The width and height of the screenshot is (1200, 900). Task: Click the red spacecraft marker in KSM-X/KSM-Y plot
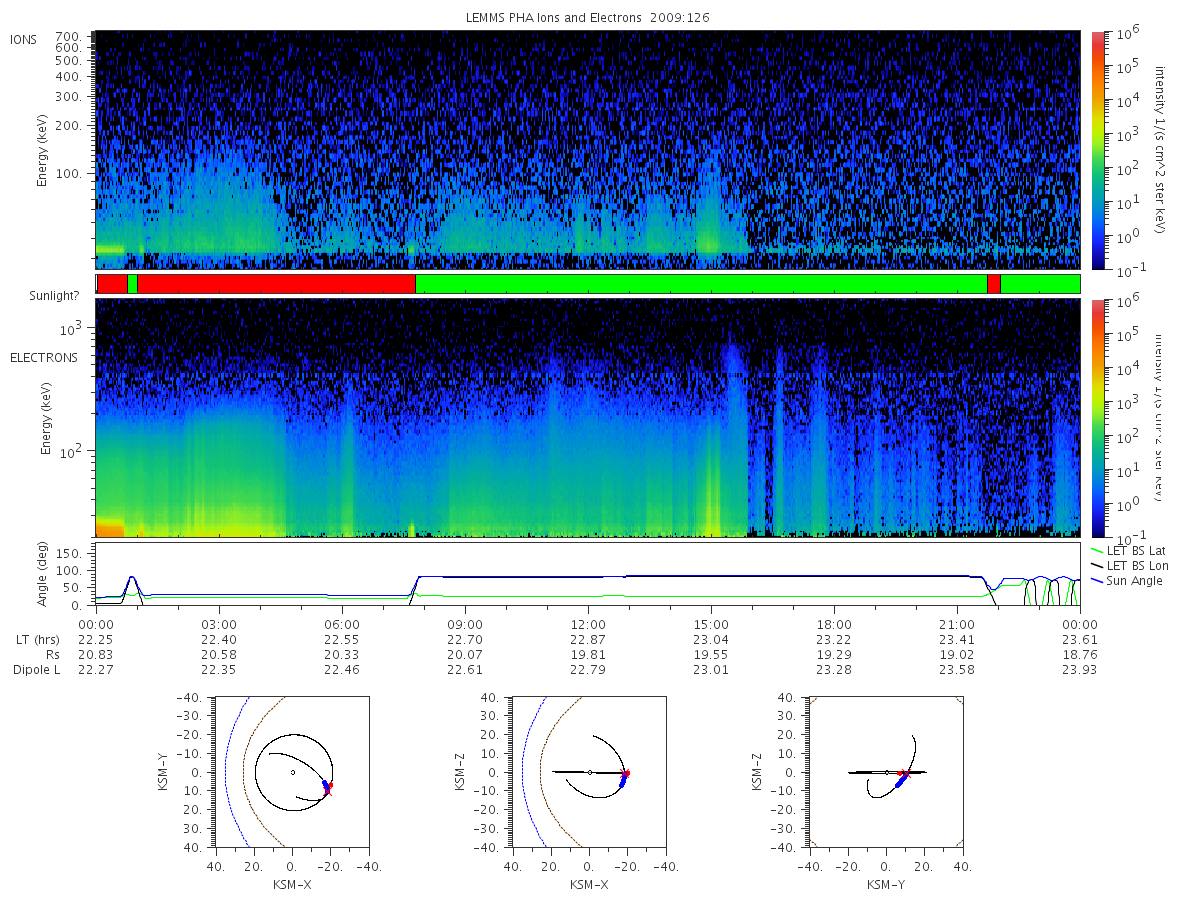[328, 789]
